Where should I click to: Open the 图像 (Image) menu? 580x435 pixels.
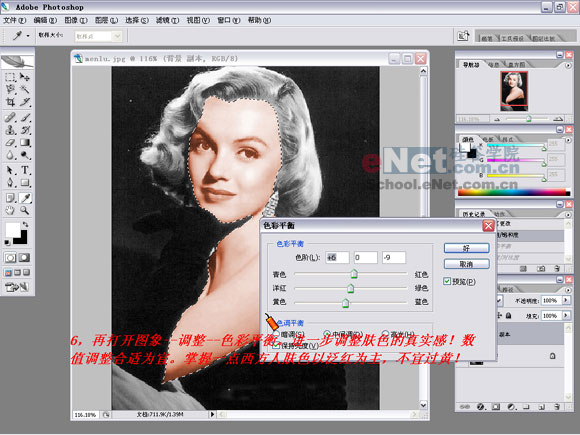(75, 20)
